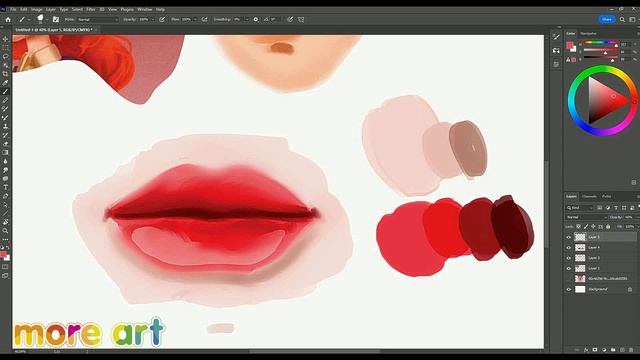Image resolution: width=640 pixels, height=360 pixels.
Task: Hide Layer 4 with its eye icon
Action: 569,247
